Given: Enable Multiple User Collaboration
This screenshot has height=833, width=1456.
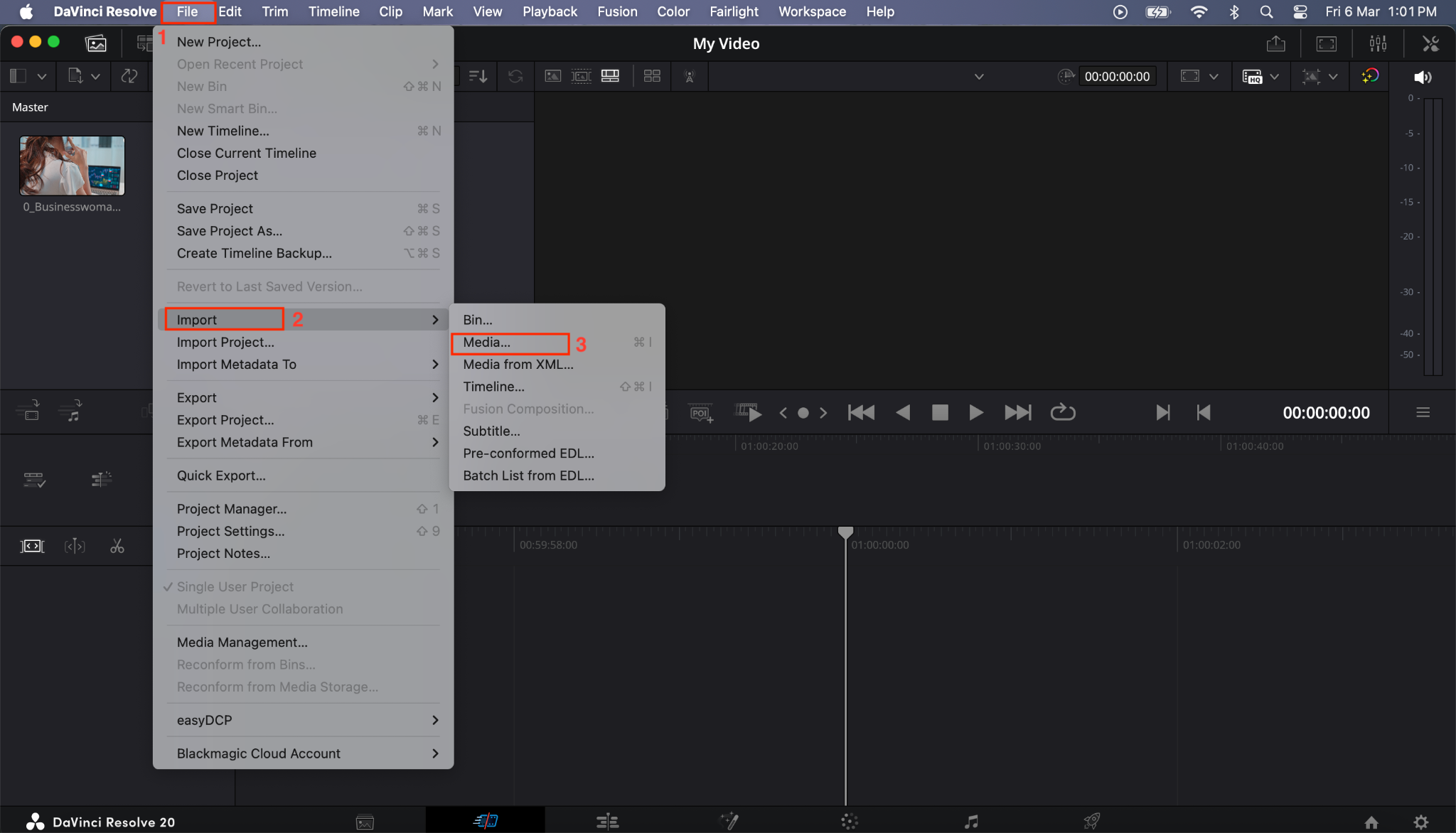Looking at the screenshot, I should tap(259, 609).
